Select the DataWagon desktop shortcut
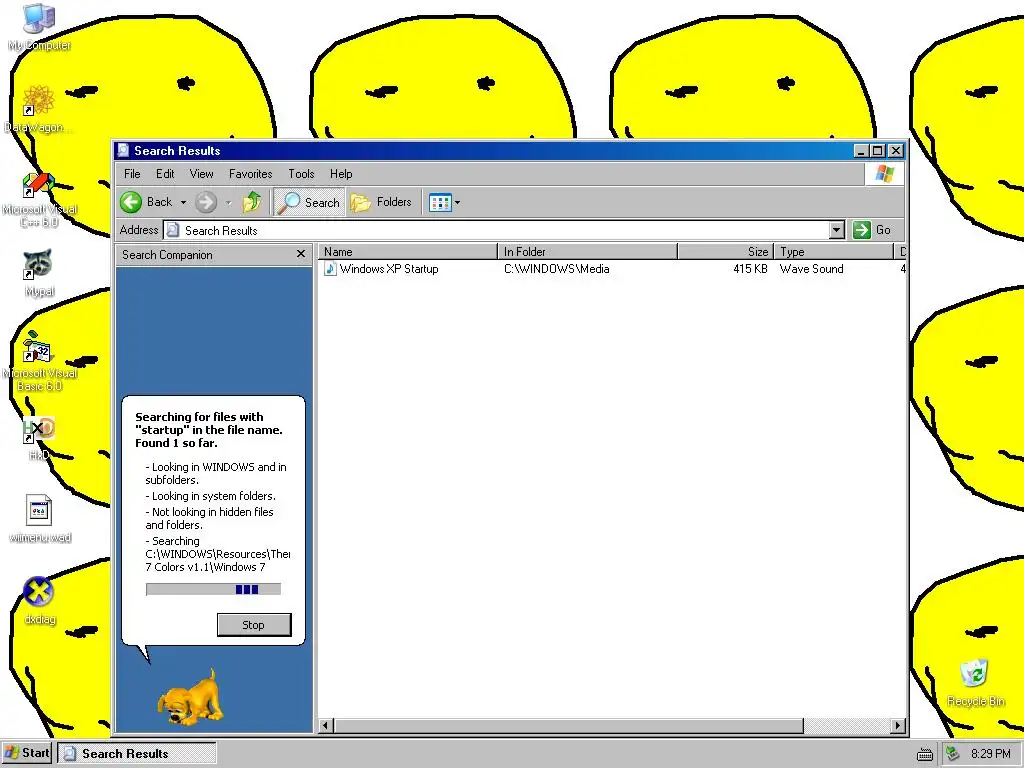The width and height of the screenshot is (1024, 768). click(38, 109)
